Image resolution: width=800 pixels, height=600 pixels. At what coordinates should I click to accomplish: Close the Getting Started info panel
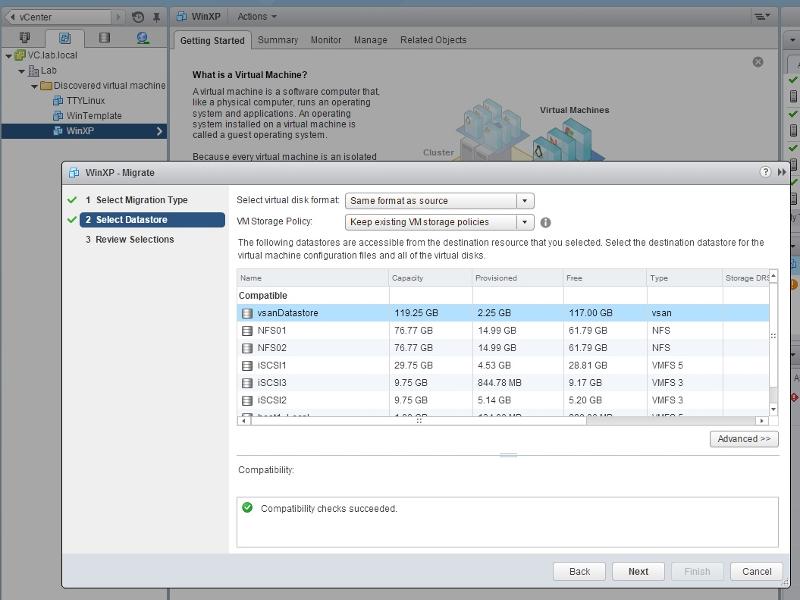tap(758, 62)
